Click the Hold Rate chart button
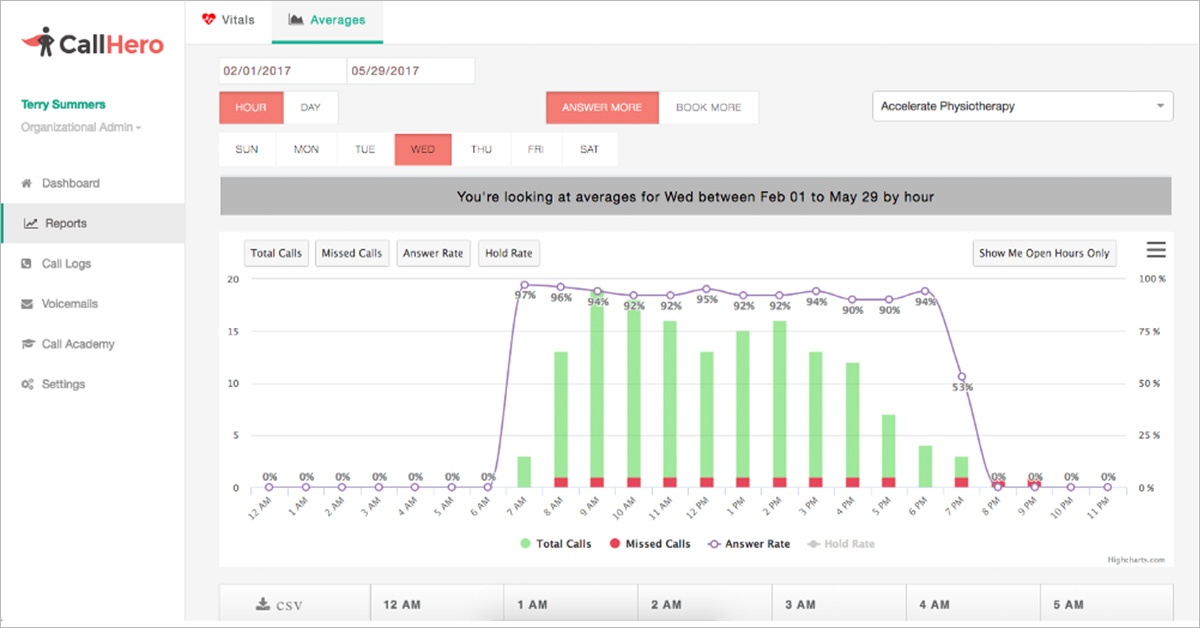Image resolution: width=1200 pixels, height=628 pixels. click(509, 254)
